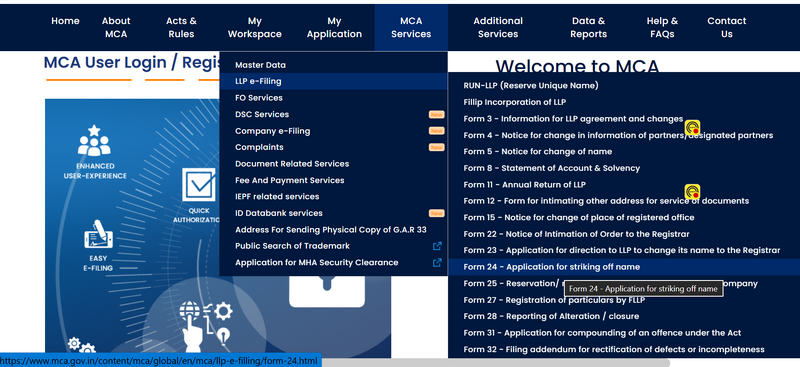Image resolution: width=800 pixels, height=367 pixels.
Task: Expand ID Databank services submenu
Action: click(x=334, y=213)
